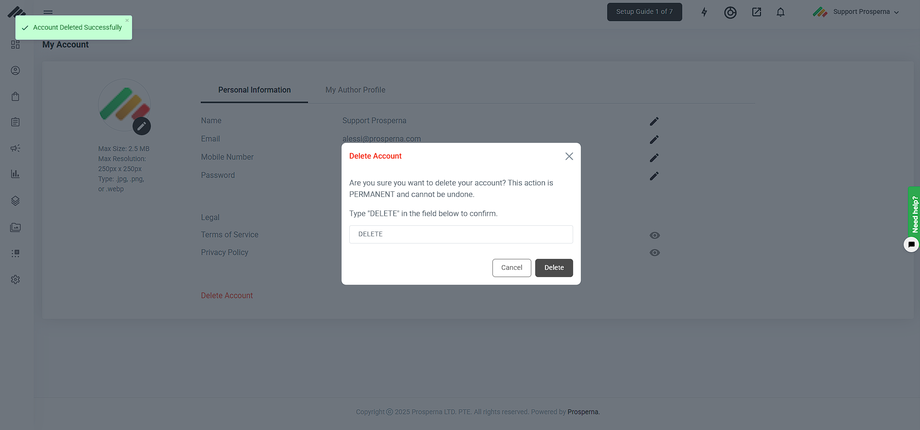Open the bar chart analytics sidebar icon
The height and width of the screenshot is (430, 920).
15,174
